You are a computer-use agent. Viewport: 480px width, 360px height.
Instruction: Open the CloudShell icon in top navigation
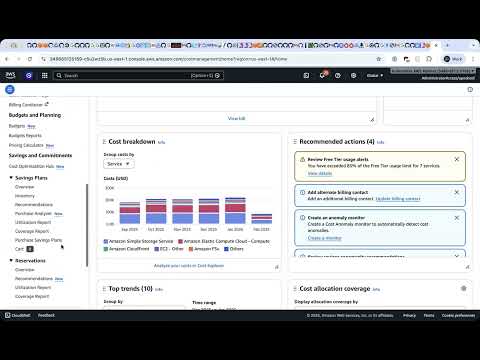point(306,76)
